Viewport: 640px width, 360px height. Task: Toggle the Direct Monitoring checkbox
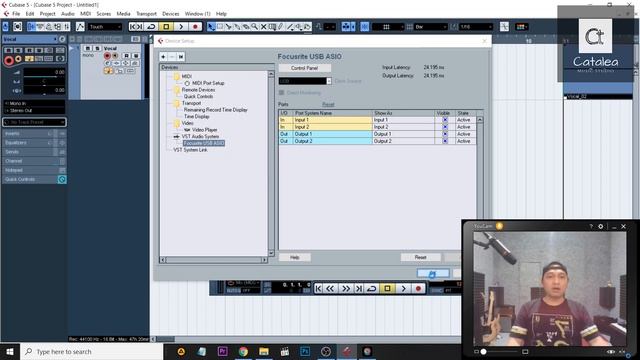point(281,93)
